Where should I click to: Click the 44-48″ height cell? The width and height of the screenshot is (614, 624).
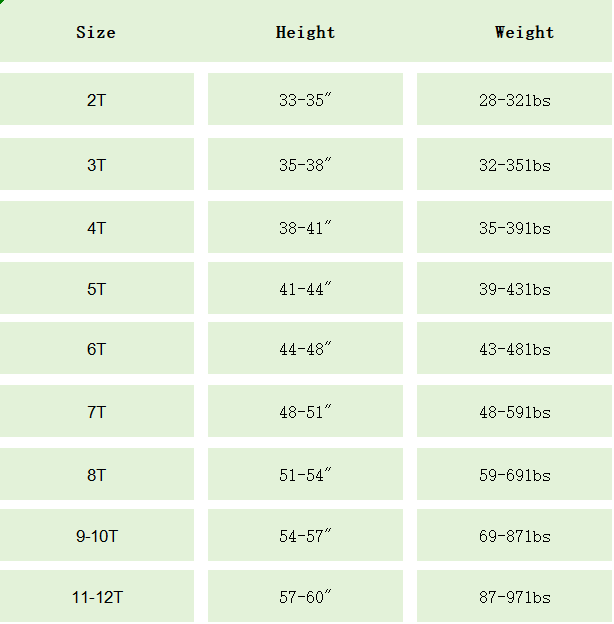[x=305, y=350]
